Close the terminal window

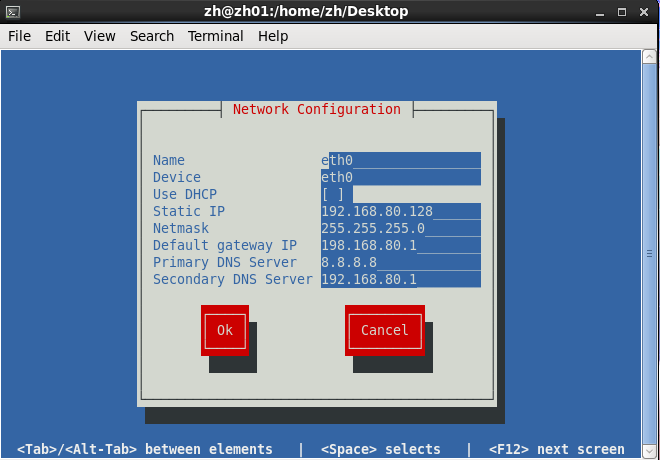click(644, 13)
